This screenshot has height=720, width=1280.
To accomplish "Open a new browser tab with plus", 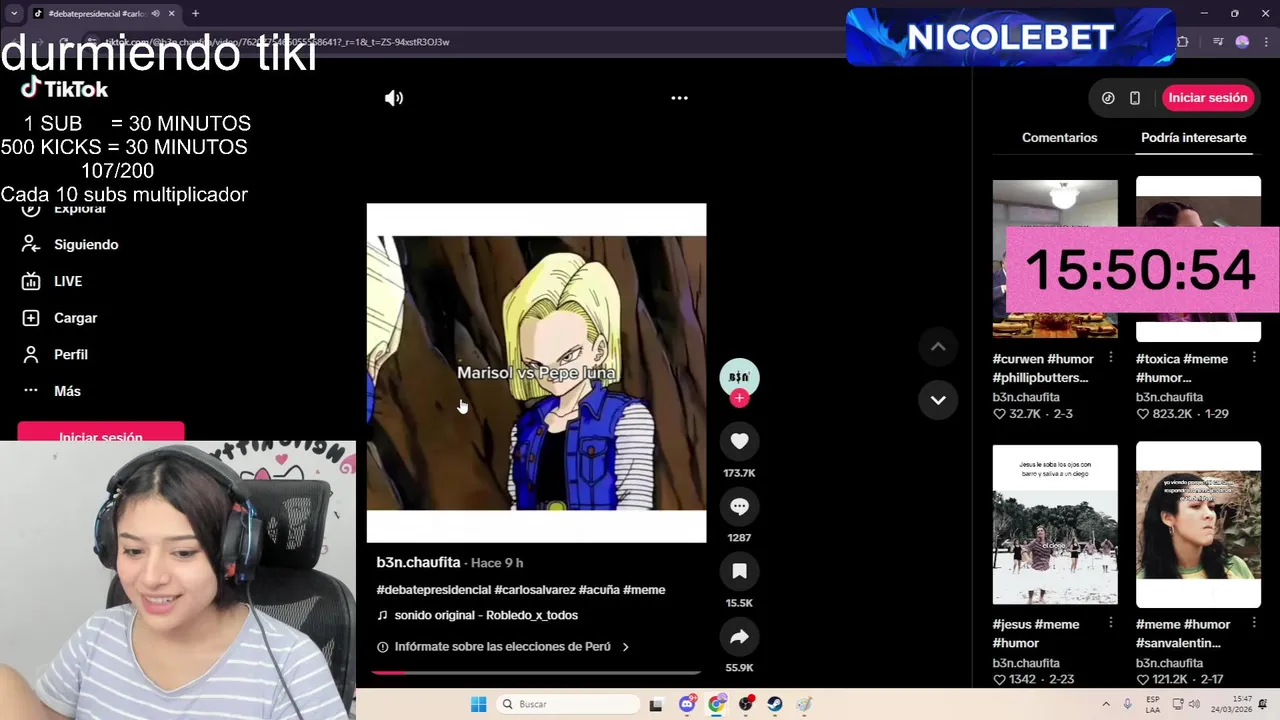I will [x=195, y=14].
